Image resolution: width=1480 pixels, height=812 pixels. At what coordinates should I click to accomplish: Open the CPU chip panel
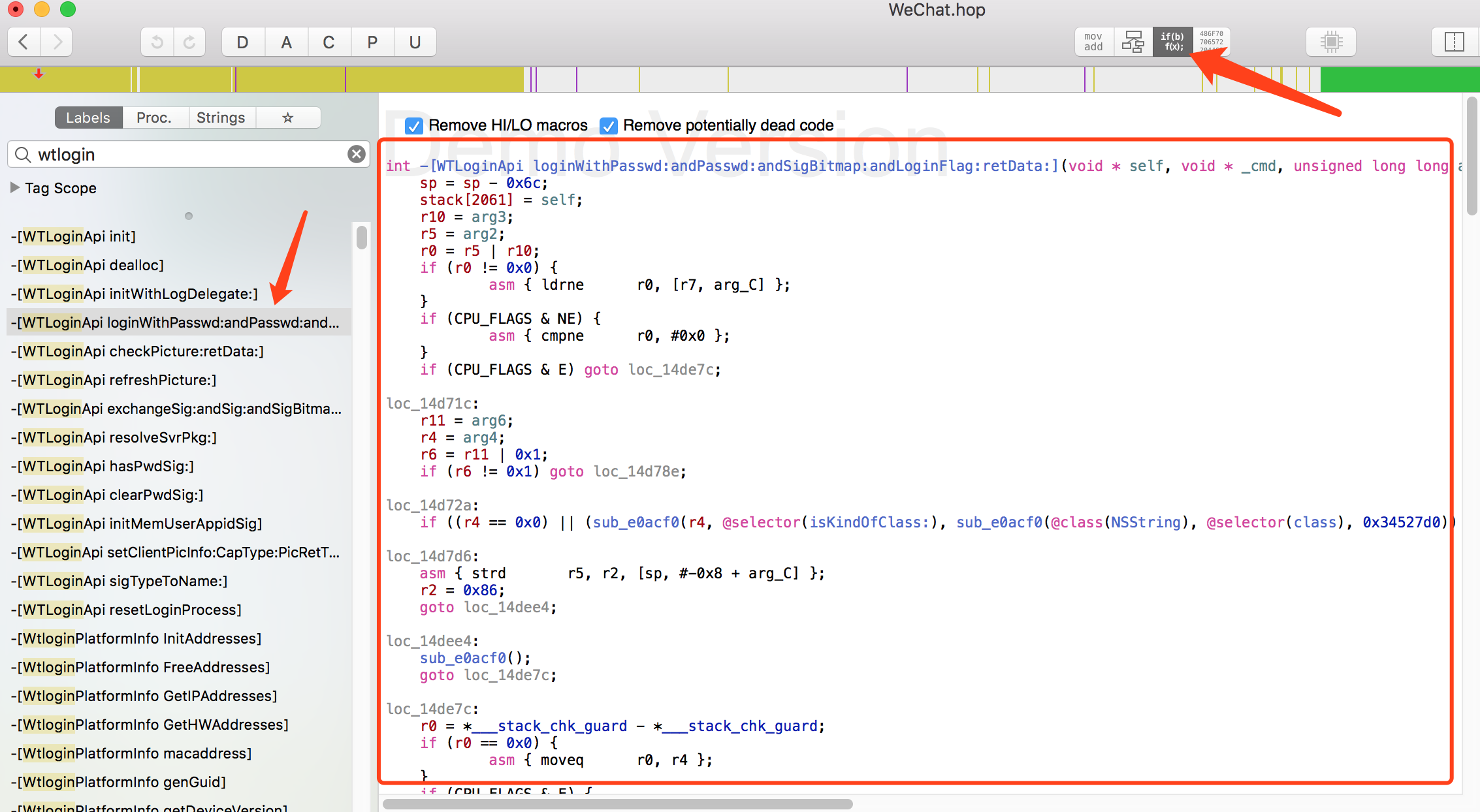tap(1331, 42)
